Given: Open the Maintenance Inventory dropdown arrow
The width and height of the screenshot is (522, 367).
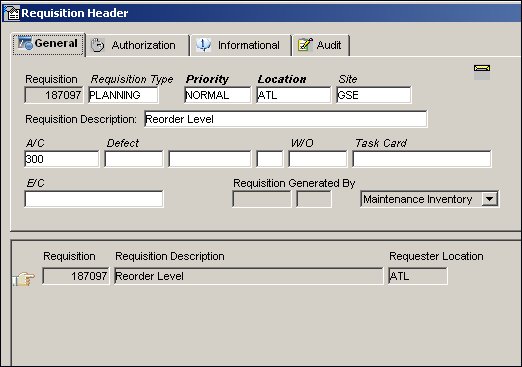Looking at the screenshot, I should point(489,199).
